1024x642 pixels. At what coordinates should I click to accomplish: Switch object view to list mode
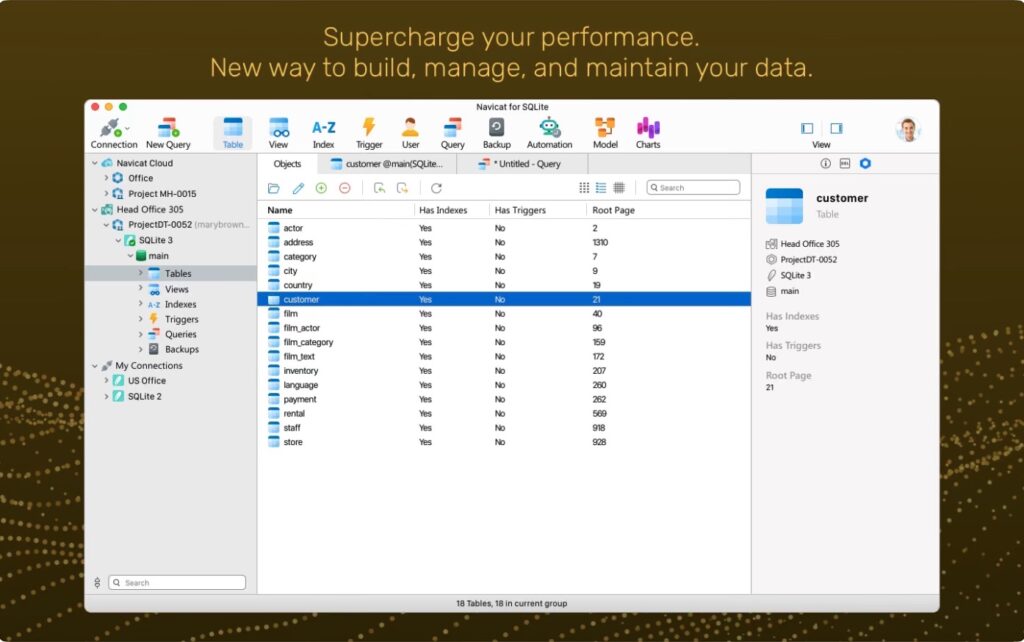(x=601, y=187)
